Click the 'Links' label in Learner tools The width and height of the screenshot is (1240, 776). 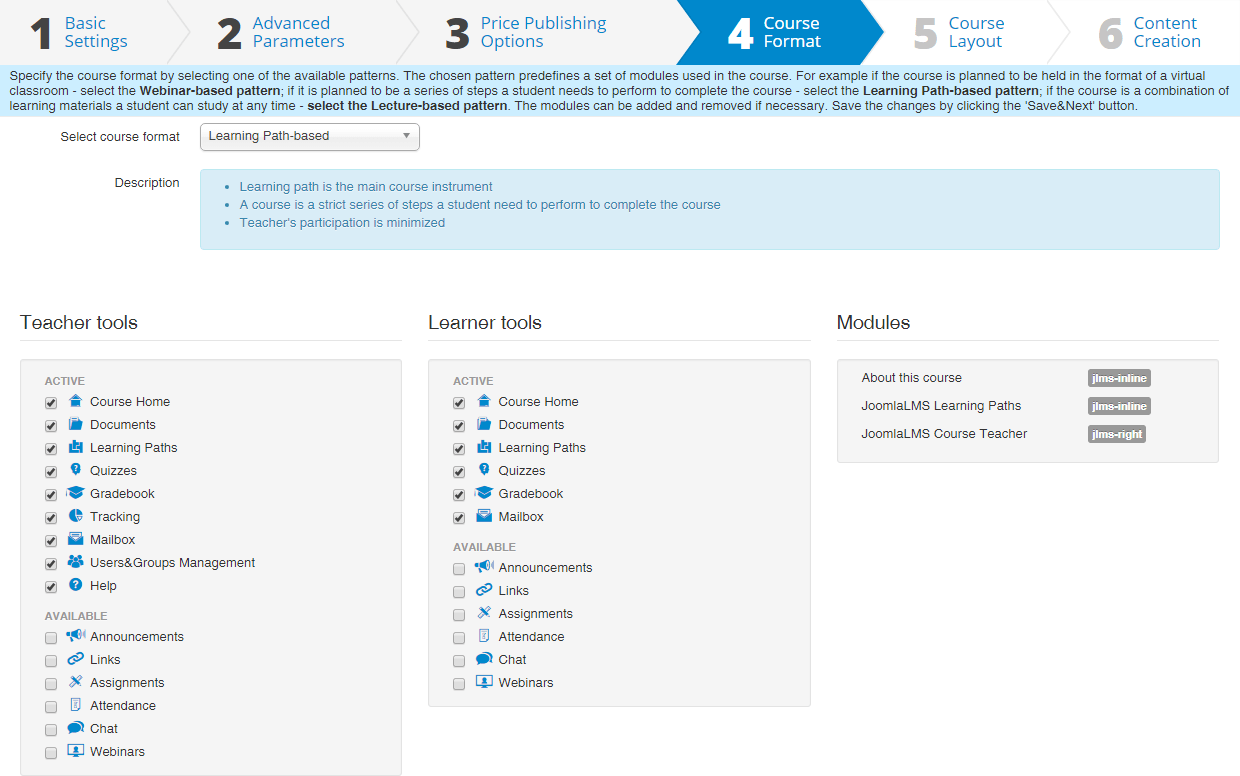pyautogui.click(x=514, y=591)
